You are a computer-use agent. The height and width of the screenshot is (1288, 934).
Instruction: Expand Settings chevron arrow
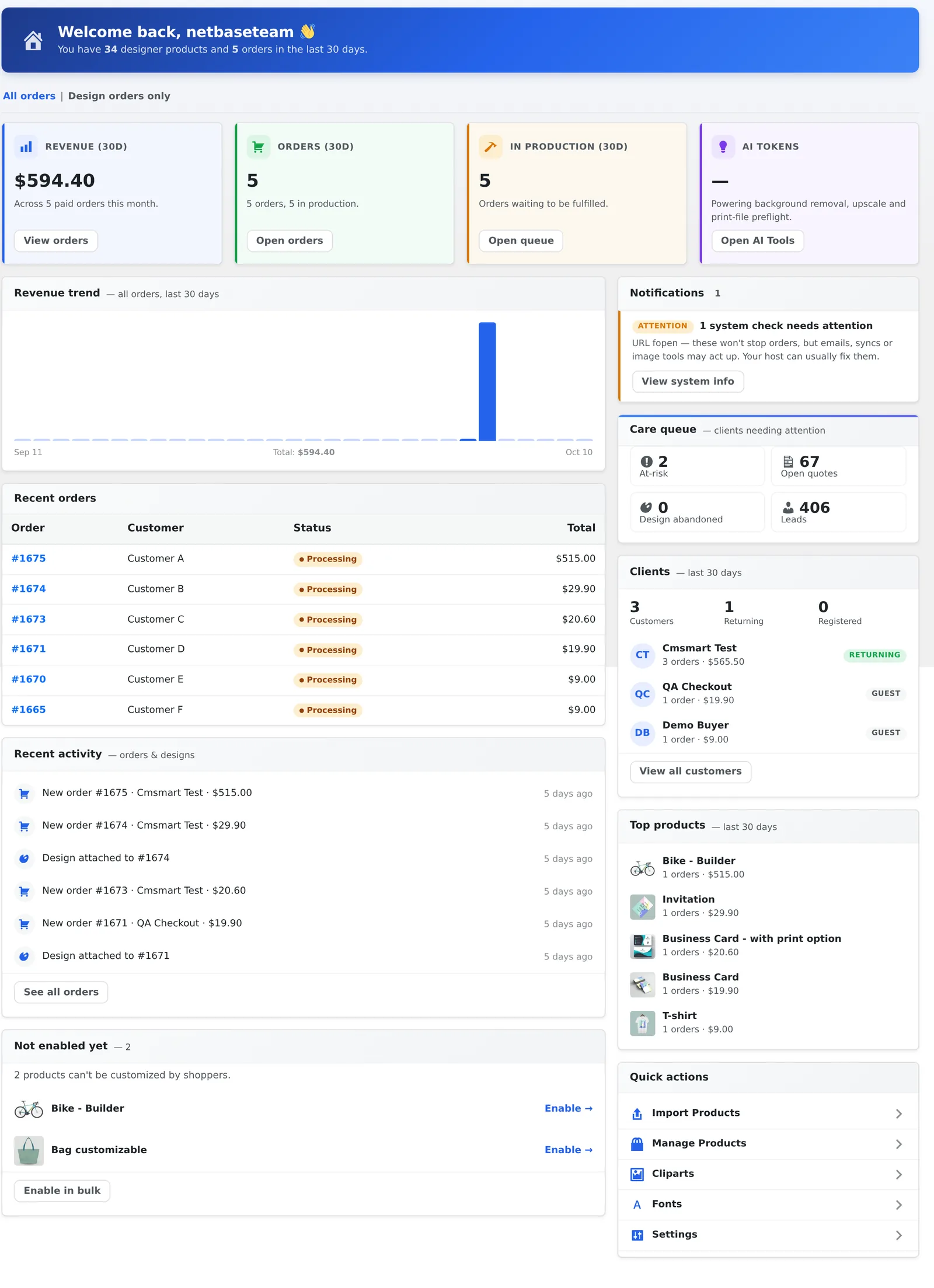[898, 1235]
